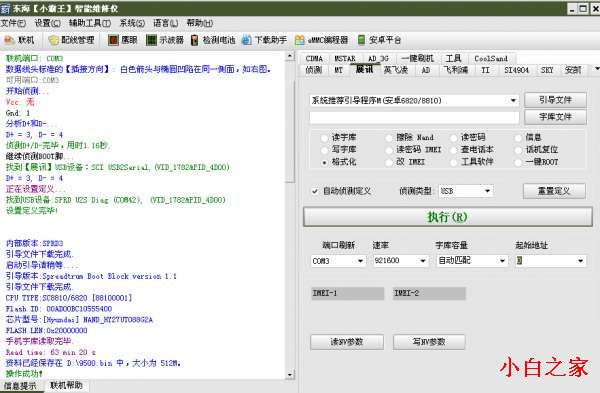Click the tab-row overflow arrow beside 安凯
Viewport: 600px width, 393px height.
tap(597, 69)
